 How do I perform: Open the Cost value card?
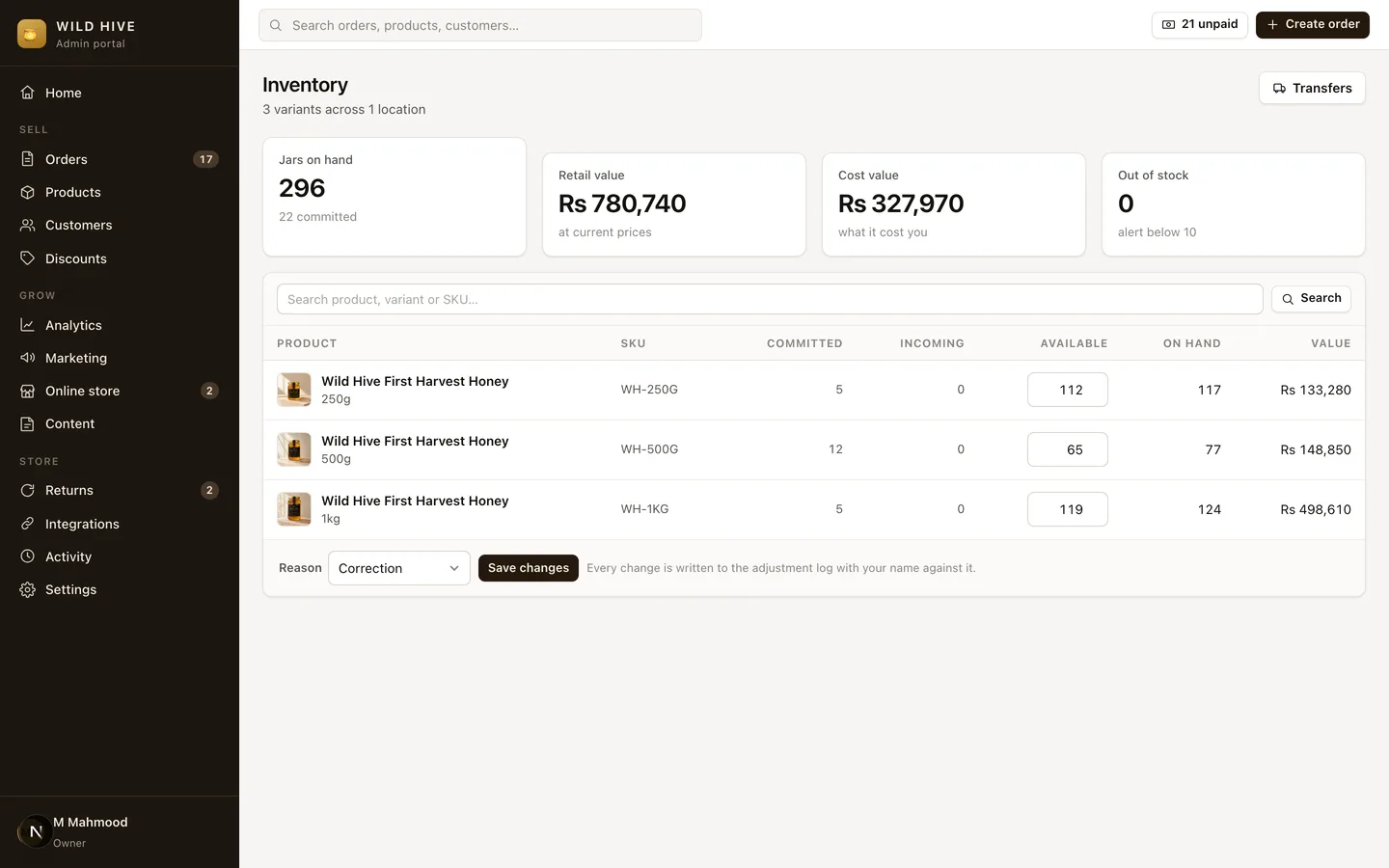click(954, 204)
